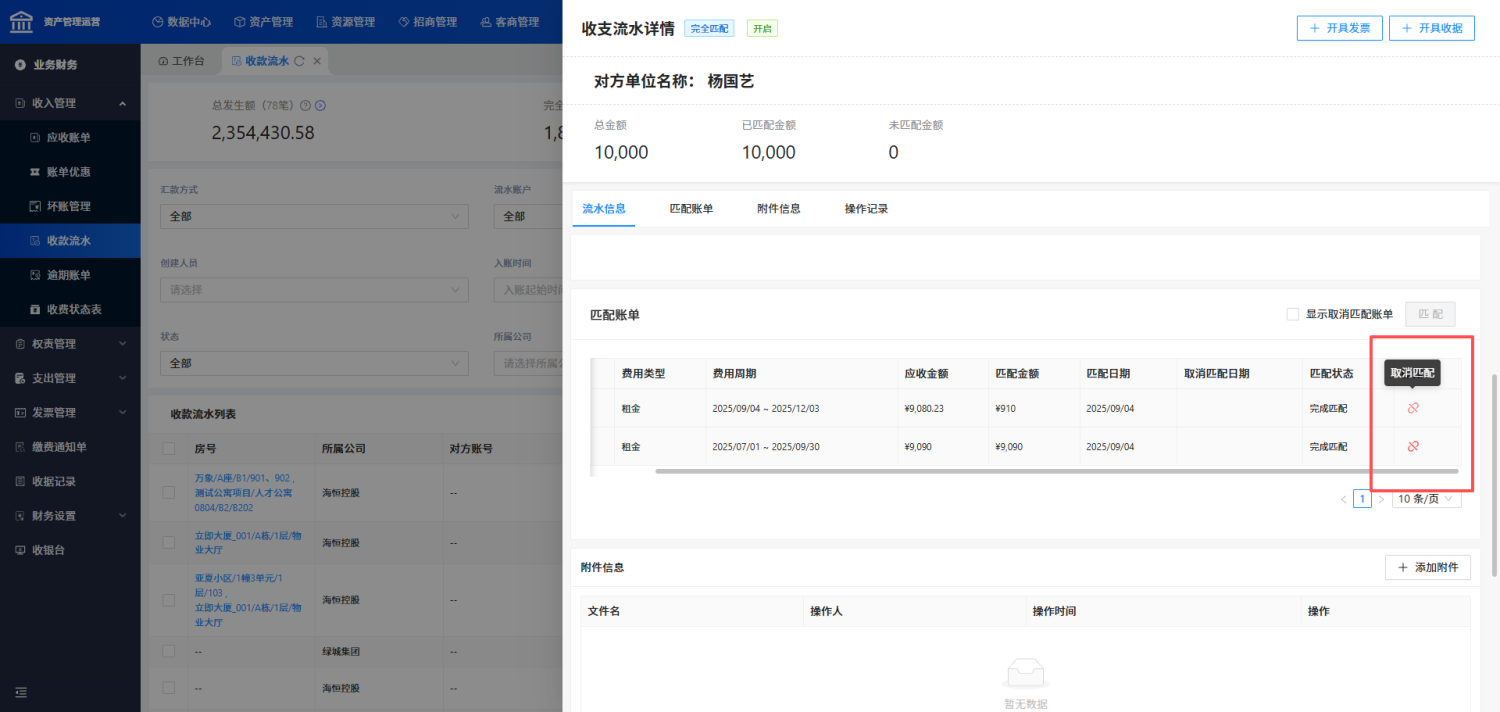Image resolution: width=1500 pixels, height=712 pixels.
Task: Click the ¥910 匹配金额 cell
Action: [1006, 408]
